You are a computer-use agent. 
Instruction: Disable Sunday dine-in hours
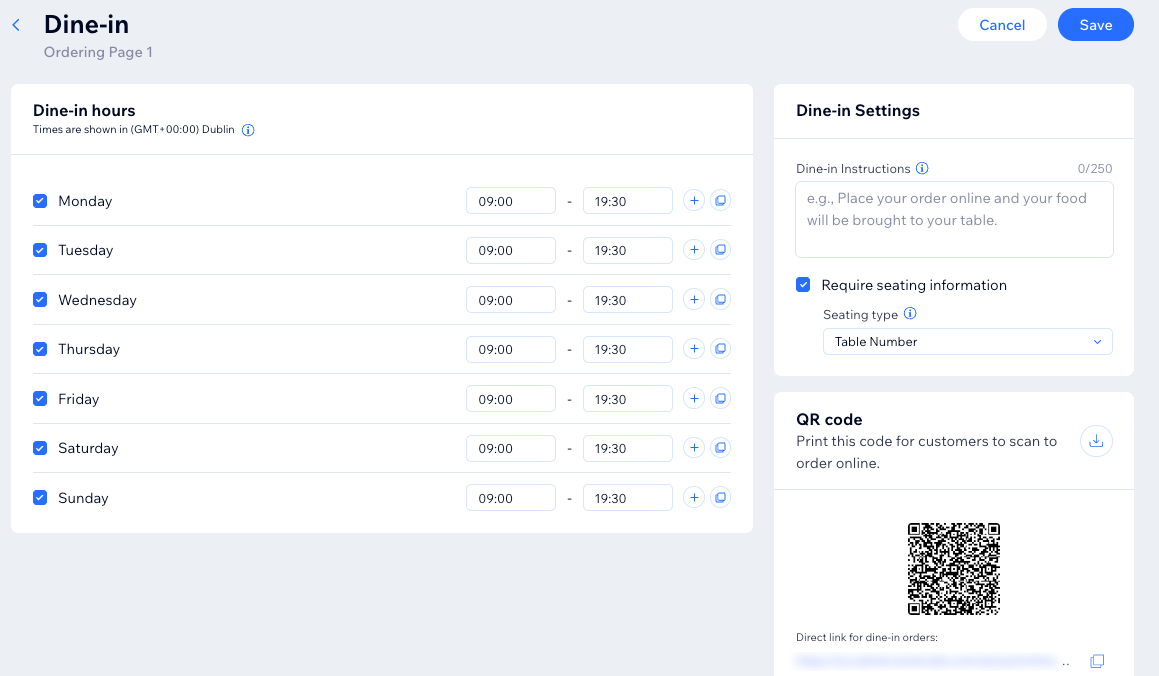click(x=40, y=497)
